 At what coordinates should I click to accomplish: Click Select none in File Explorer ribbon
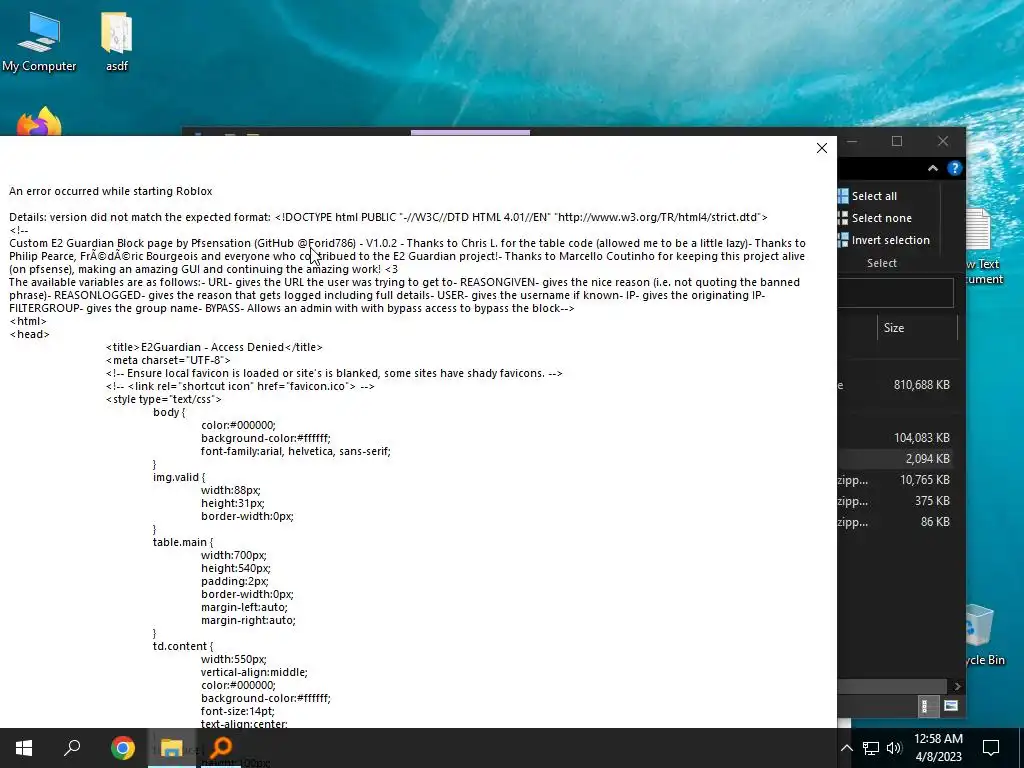875,218
